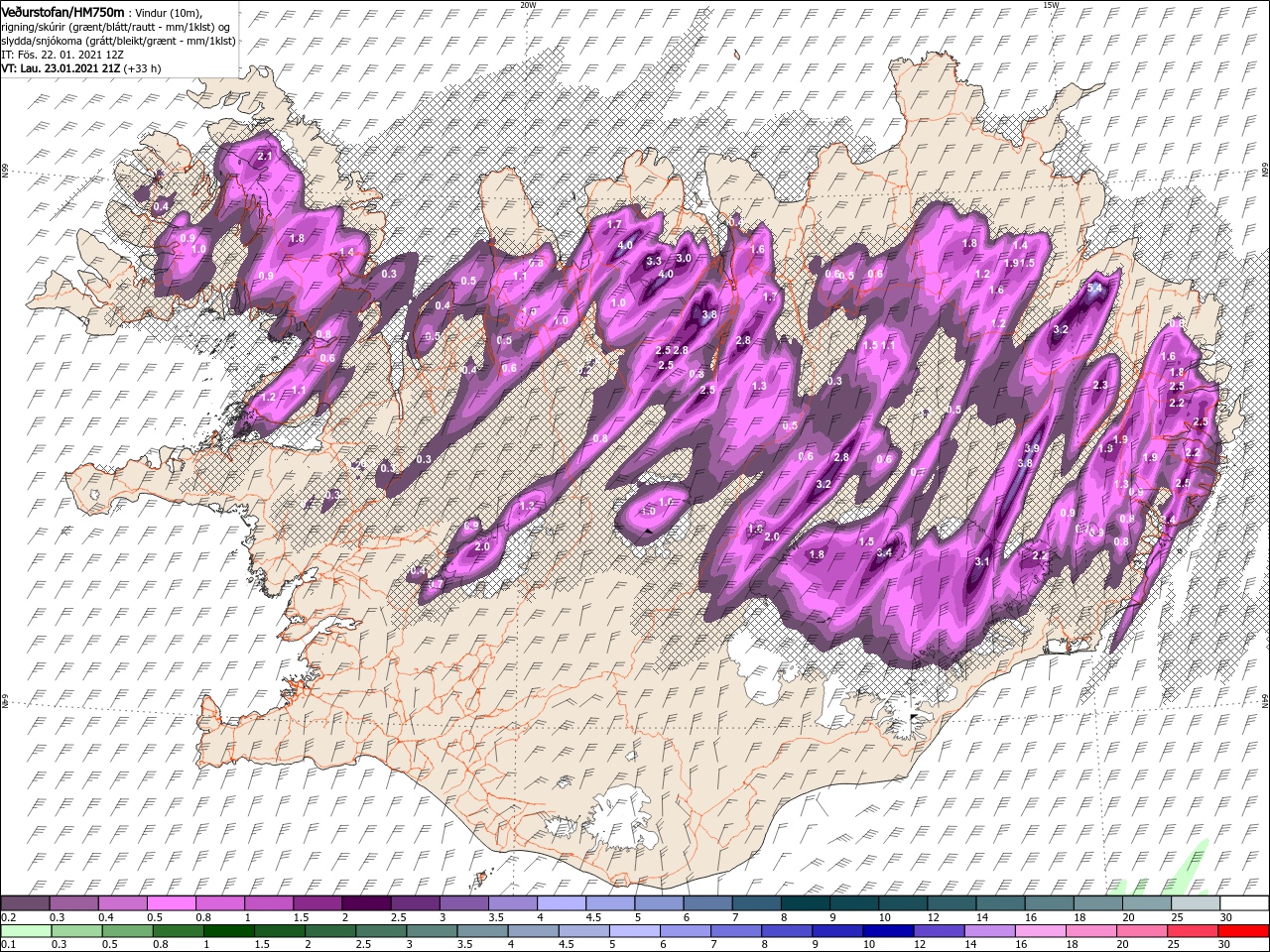
Task: Click the 3.1 precipitation value
Action: pos(982,562)
